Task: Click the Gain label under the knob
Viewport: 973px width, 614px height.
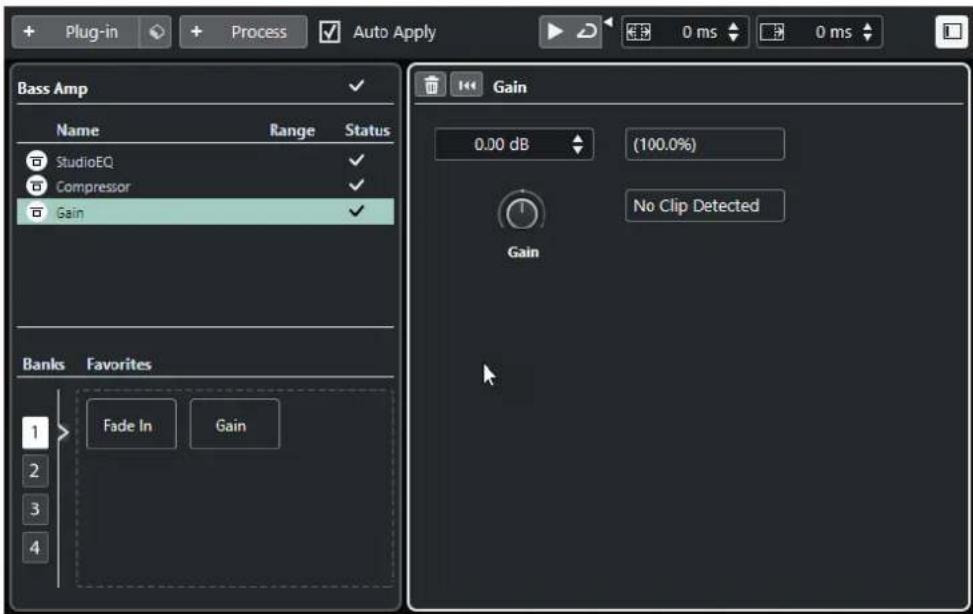Action: click(x=523, y=252)
